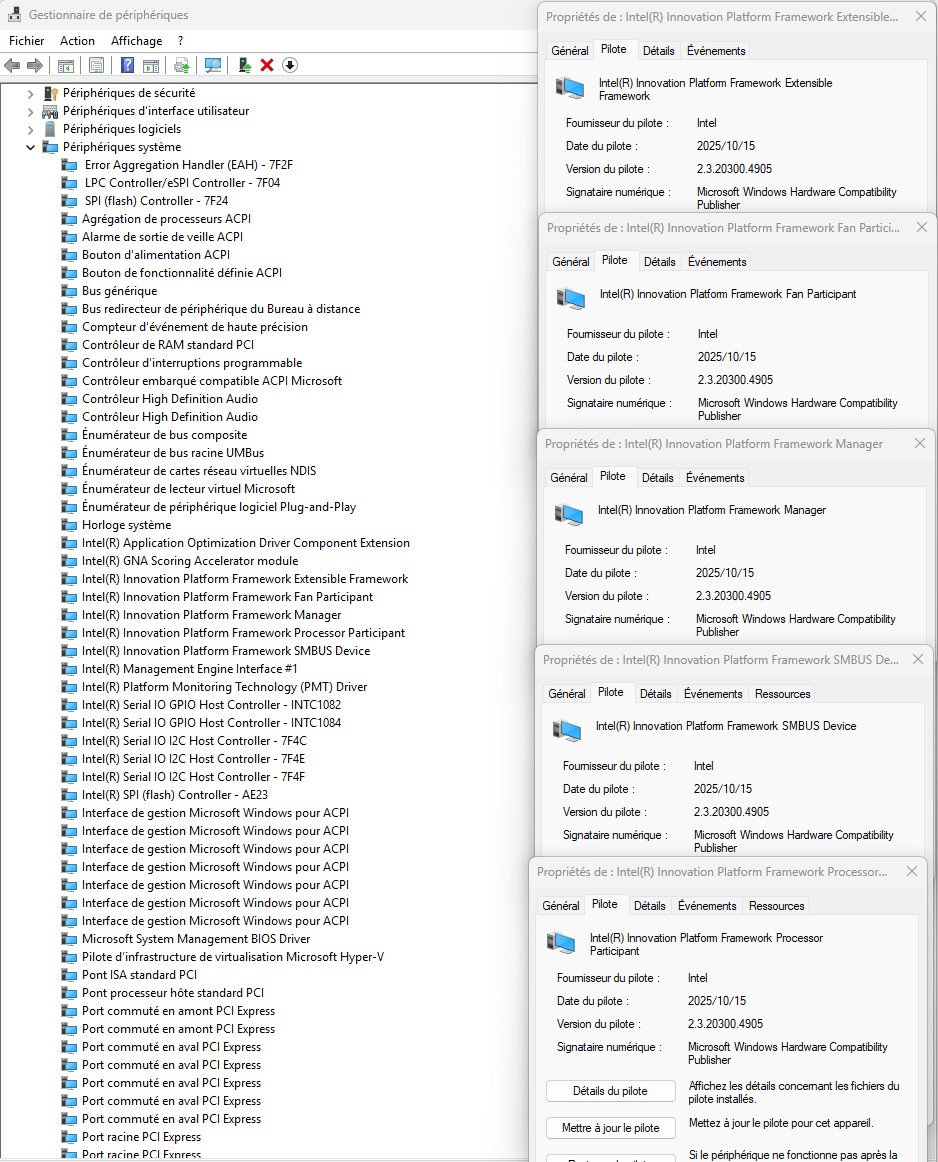This screenshot has width=938, height=1162.
Task: Click the Add driver icon with green arrow
Action: pyautogui.click(x=243, y=65)
